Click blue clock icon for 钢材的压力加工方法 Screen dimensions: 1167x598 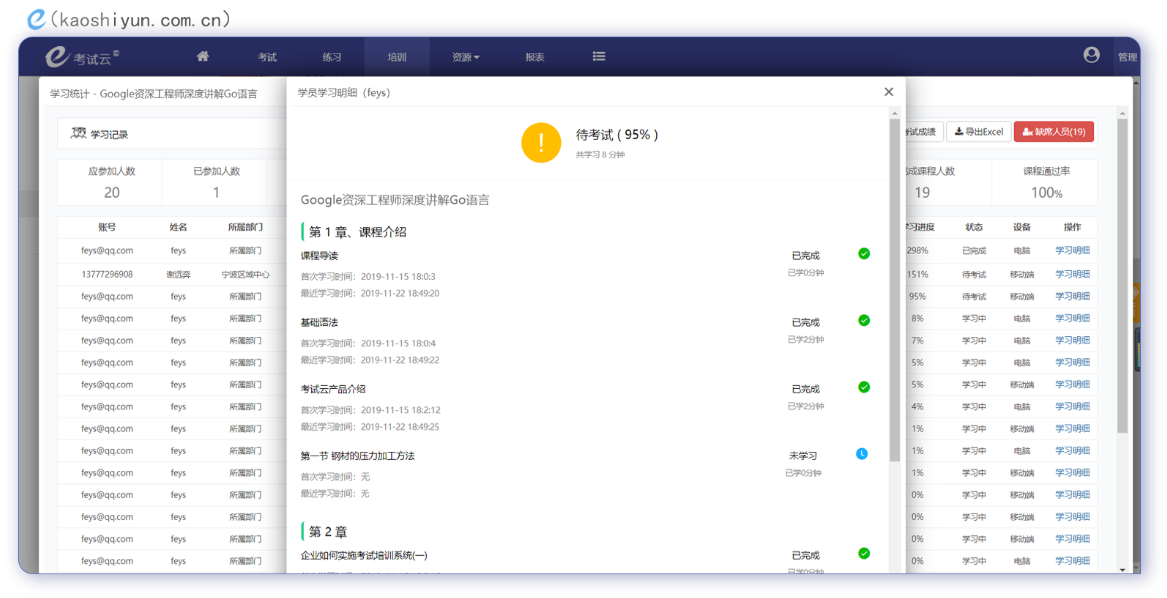(862, 454)
